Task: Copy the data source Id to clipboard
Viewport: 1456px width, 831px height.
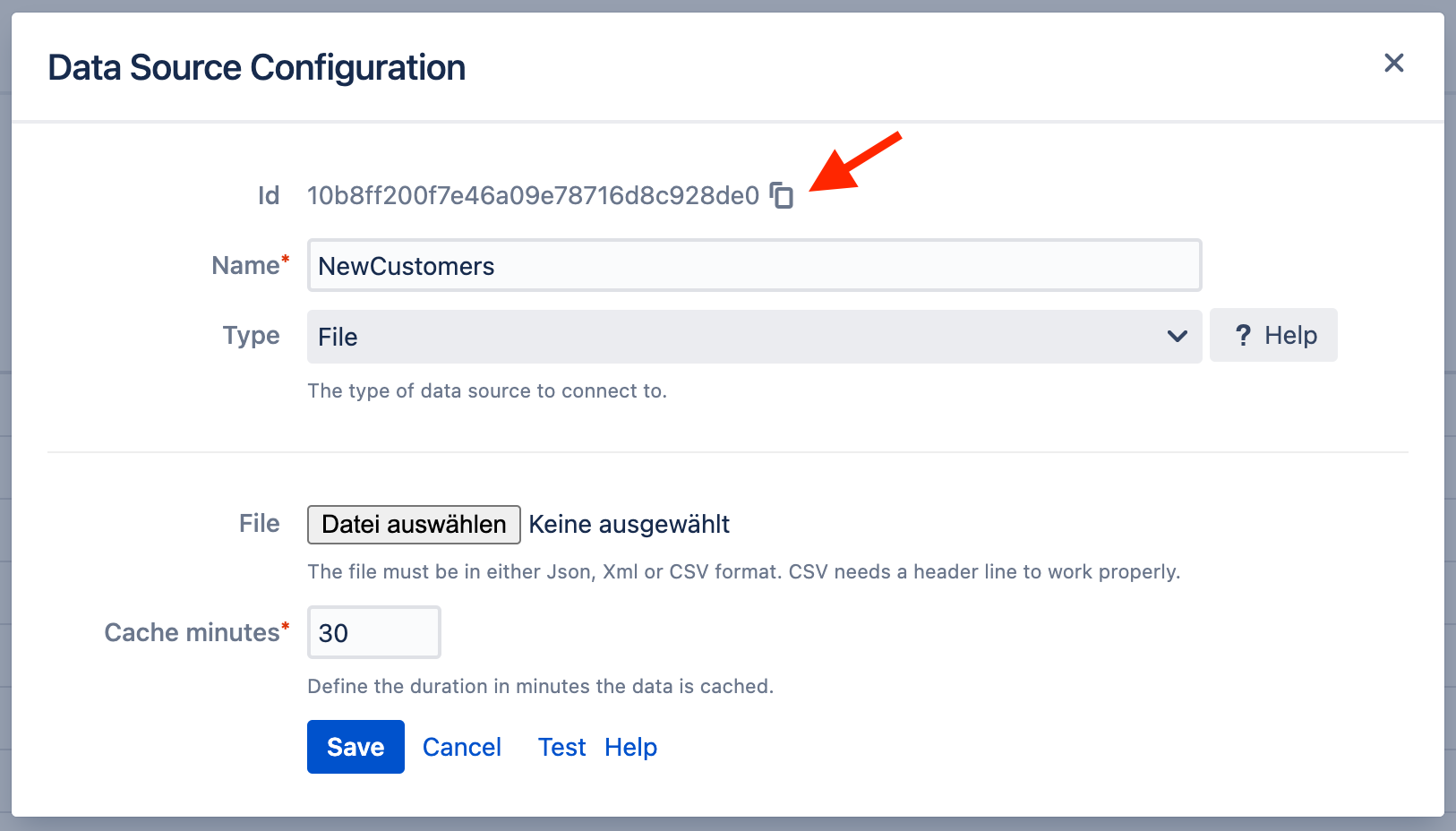Action: tap(782, 195)
